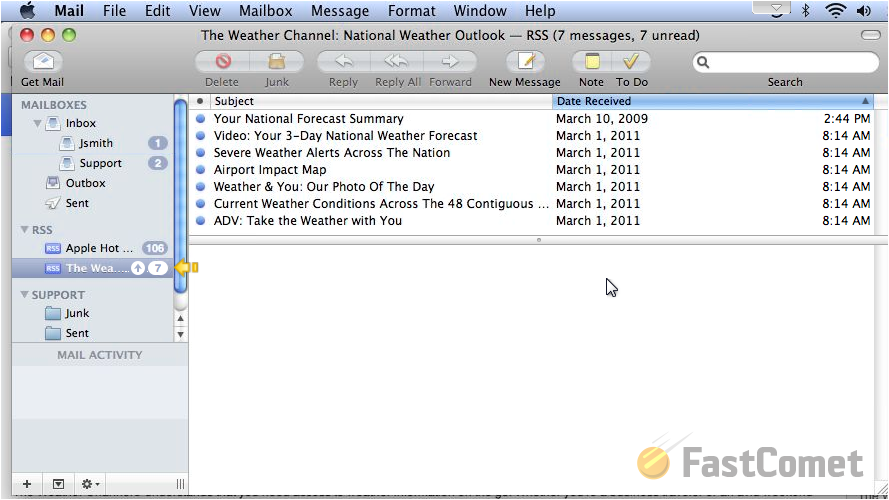Toggle the mail activity panel button
889x500 pixels.
pos(58,484)
